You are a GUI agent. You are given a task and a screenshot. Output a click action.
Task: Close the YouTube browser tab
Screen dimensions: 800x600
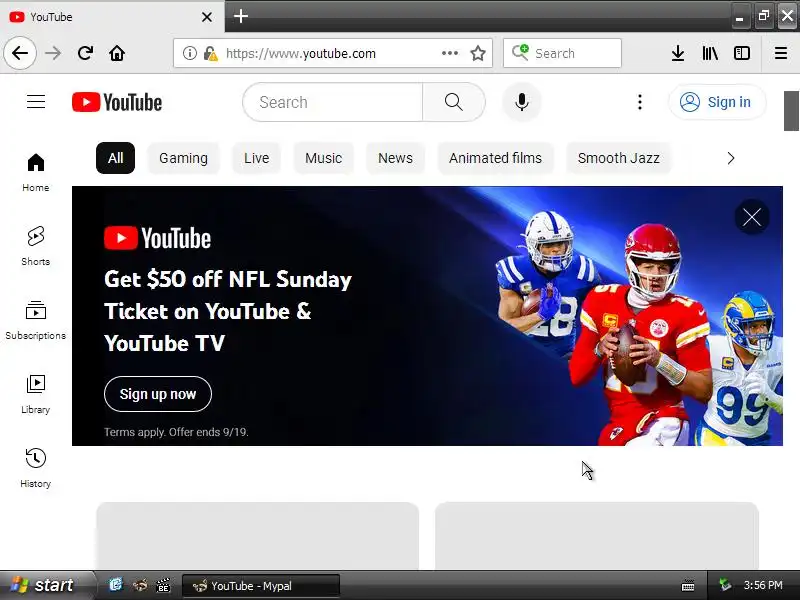tap(207, 17)
